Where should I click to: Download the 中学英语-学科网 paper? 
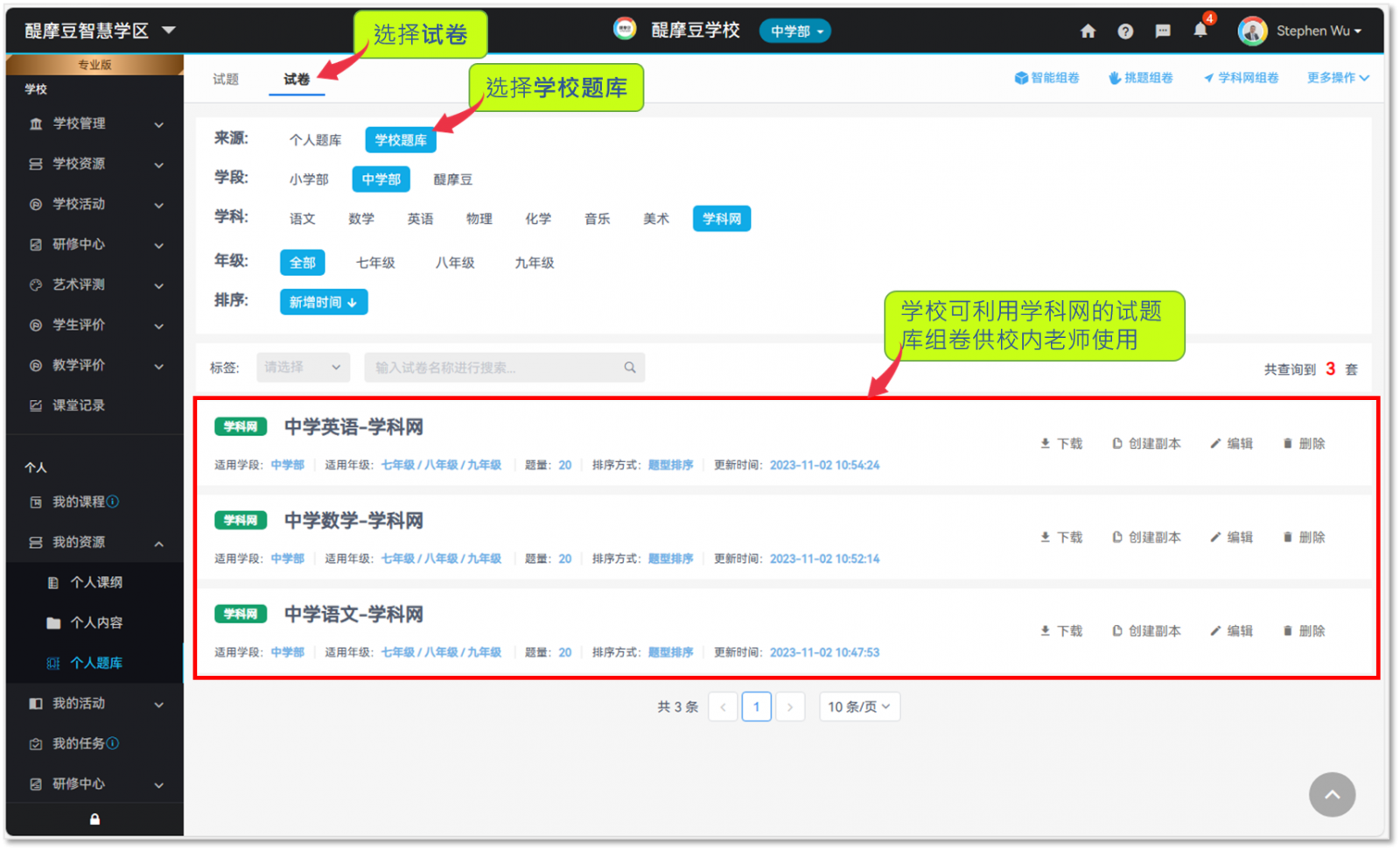[1061, 444]
